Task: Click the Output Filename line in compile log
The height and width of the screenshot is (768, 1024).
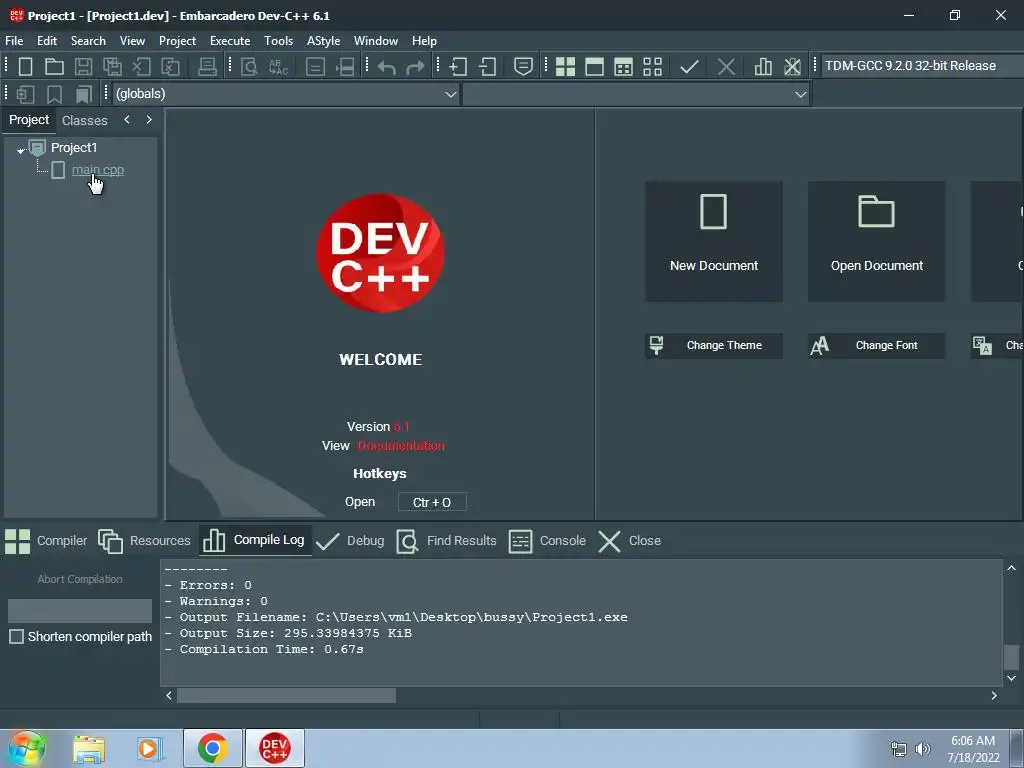Action: coord(396,617)
